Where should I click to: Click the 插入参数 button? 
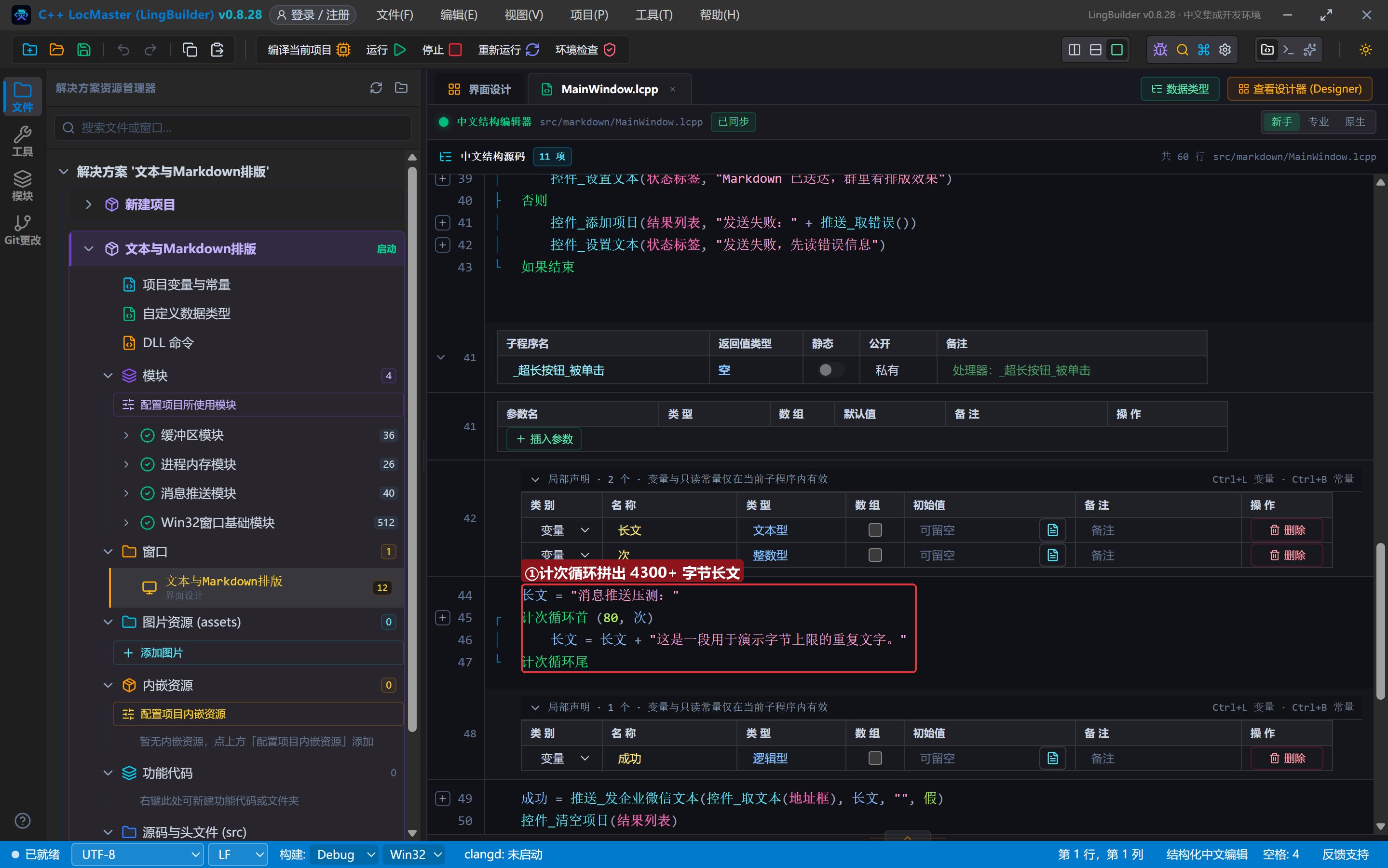[x=544, y=439]
